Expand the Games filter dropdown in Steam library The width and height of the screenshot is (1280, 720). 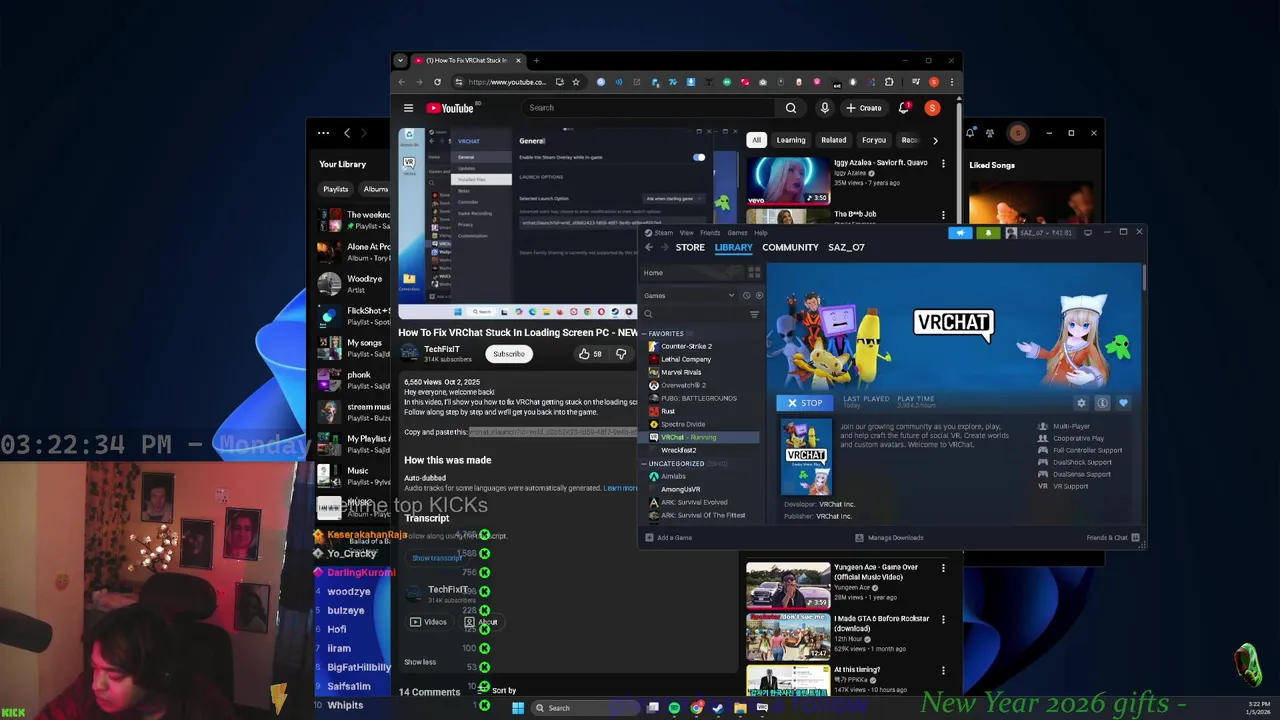coord(690,295)
